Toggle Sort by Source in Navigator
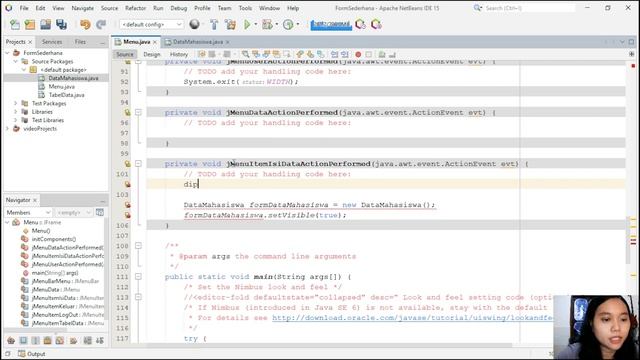This screenshot has height=360, width=640. [x=100, y=340]
